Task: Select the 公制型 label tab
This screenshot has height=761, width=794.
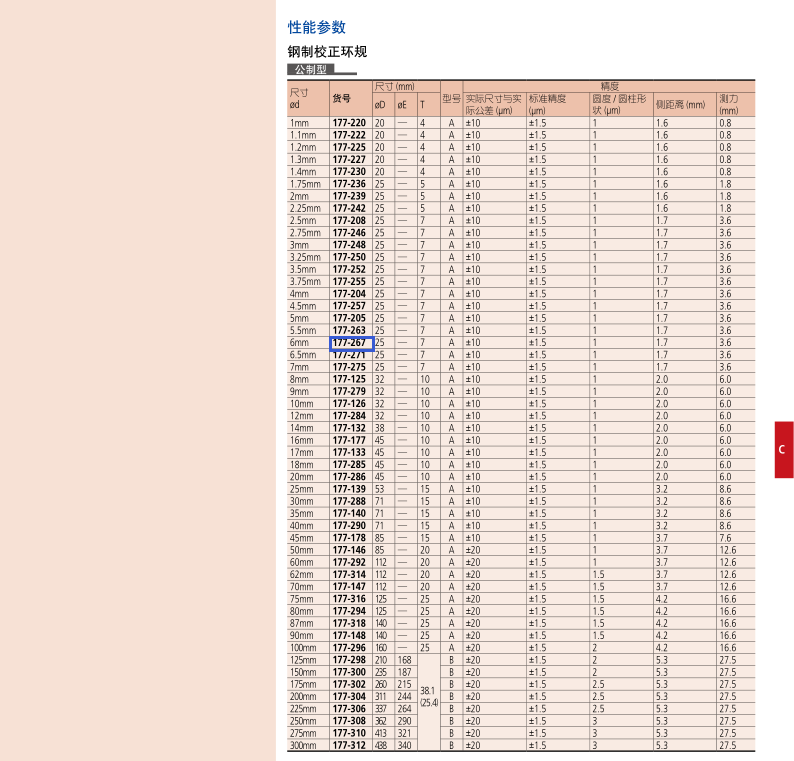Action: (x=310, y=69)
